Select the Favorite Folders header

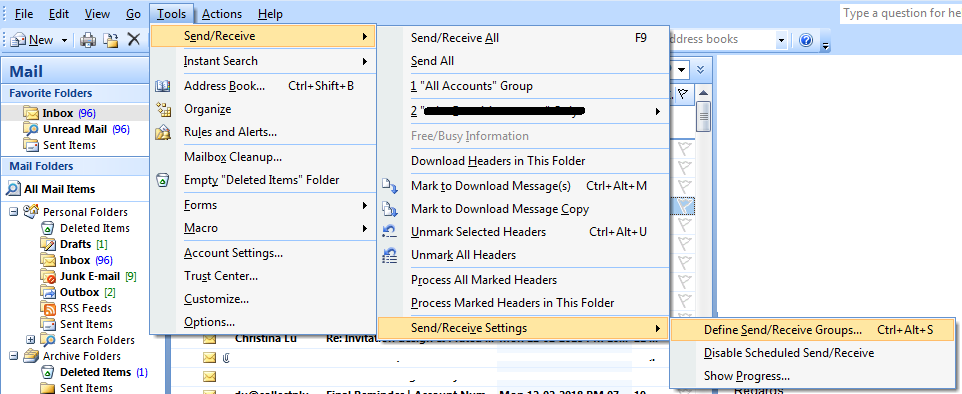[75, 93]
